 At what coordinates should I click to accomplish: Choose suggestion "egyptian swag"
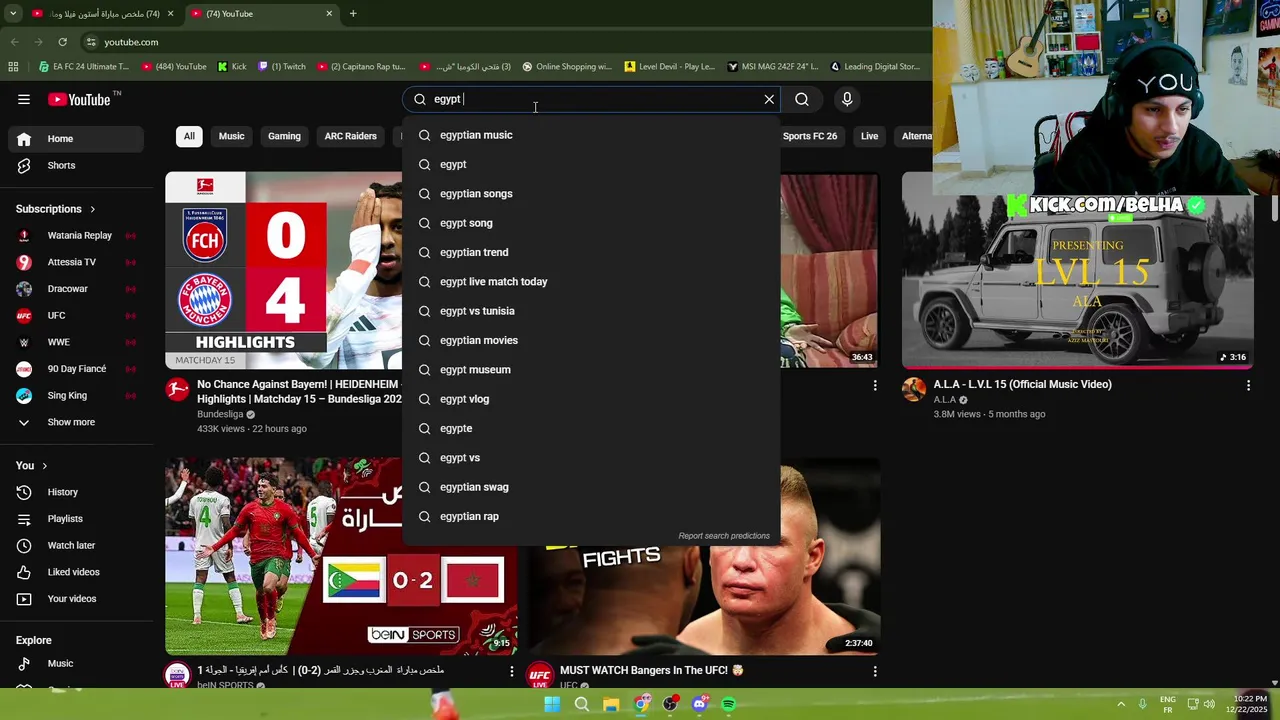[591, 487]
